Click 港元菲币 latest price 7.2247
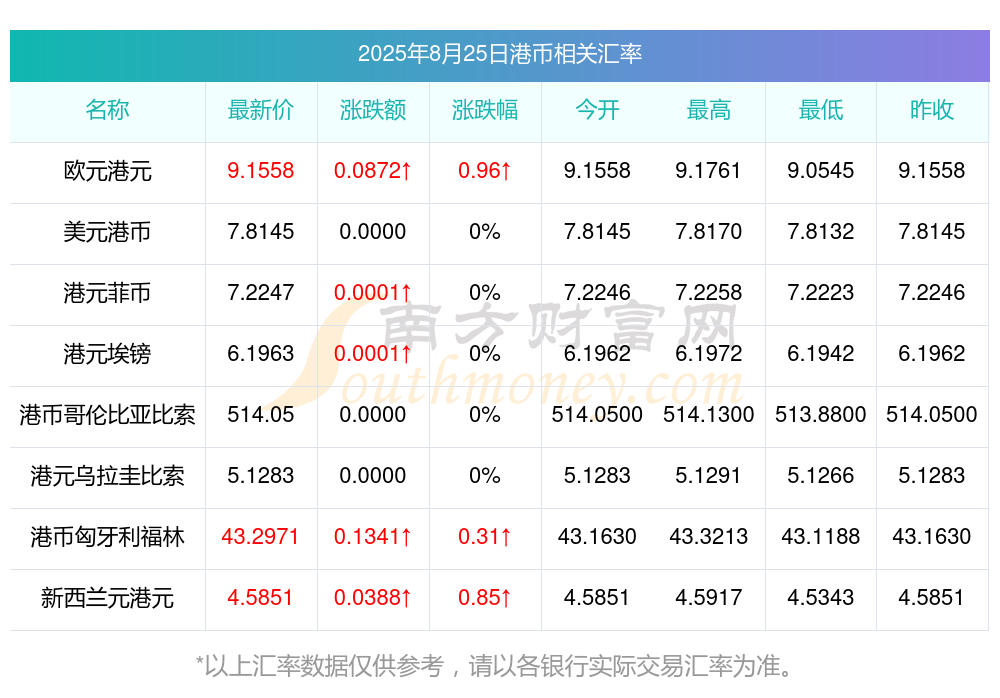The image size is (1000, 698). [x=261, y=292]
